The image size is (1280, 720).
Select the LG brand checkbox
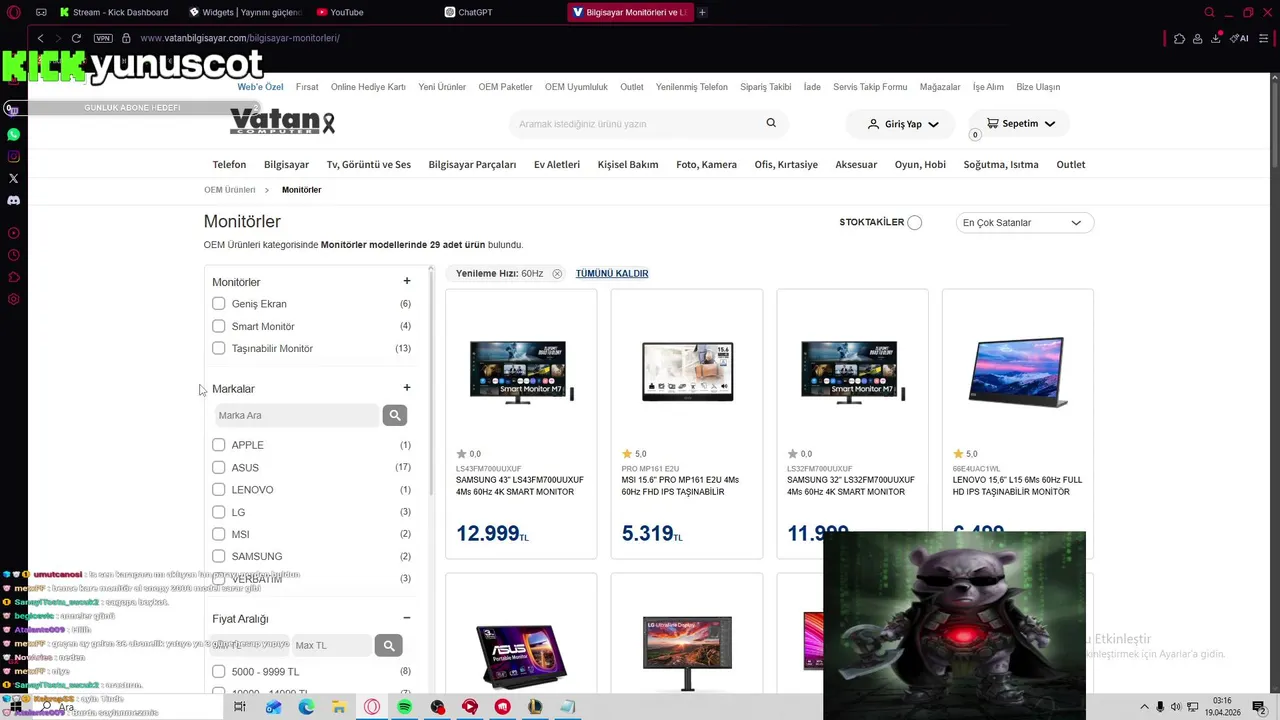(x=218, y=511)
